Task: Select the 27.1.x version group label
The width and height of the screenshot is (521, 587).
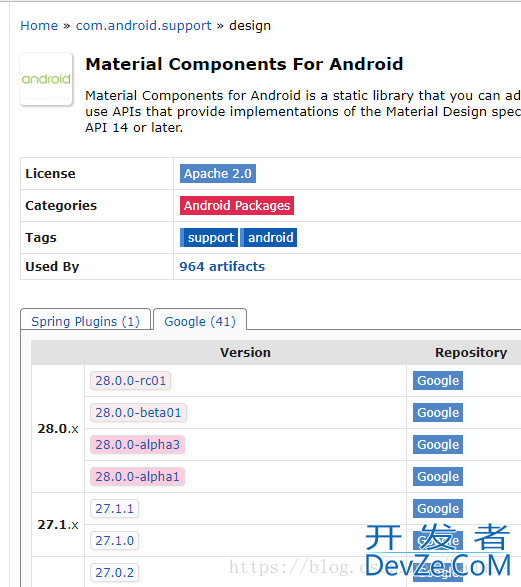Action: [58, 525]
